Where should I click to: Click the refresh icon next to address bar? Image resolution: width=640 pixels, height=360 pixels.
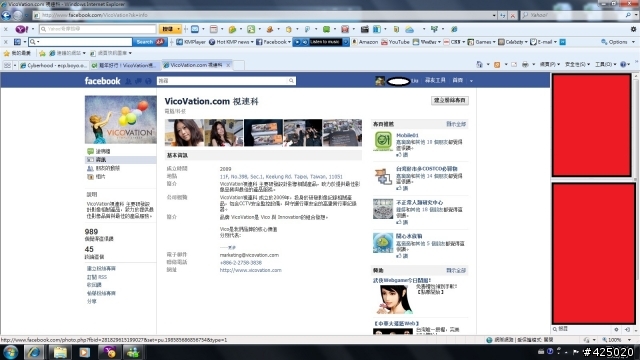[x=503, y=16]
